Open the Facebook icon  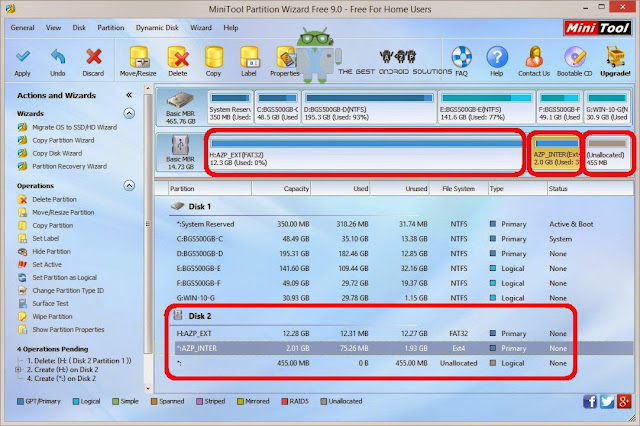(x=590, y=402)
